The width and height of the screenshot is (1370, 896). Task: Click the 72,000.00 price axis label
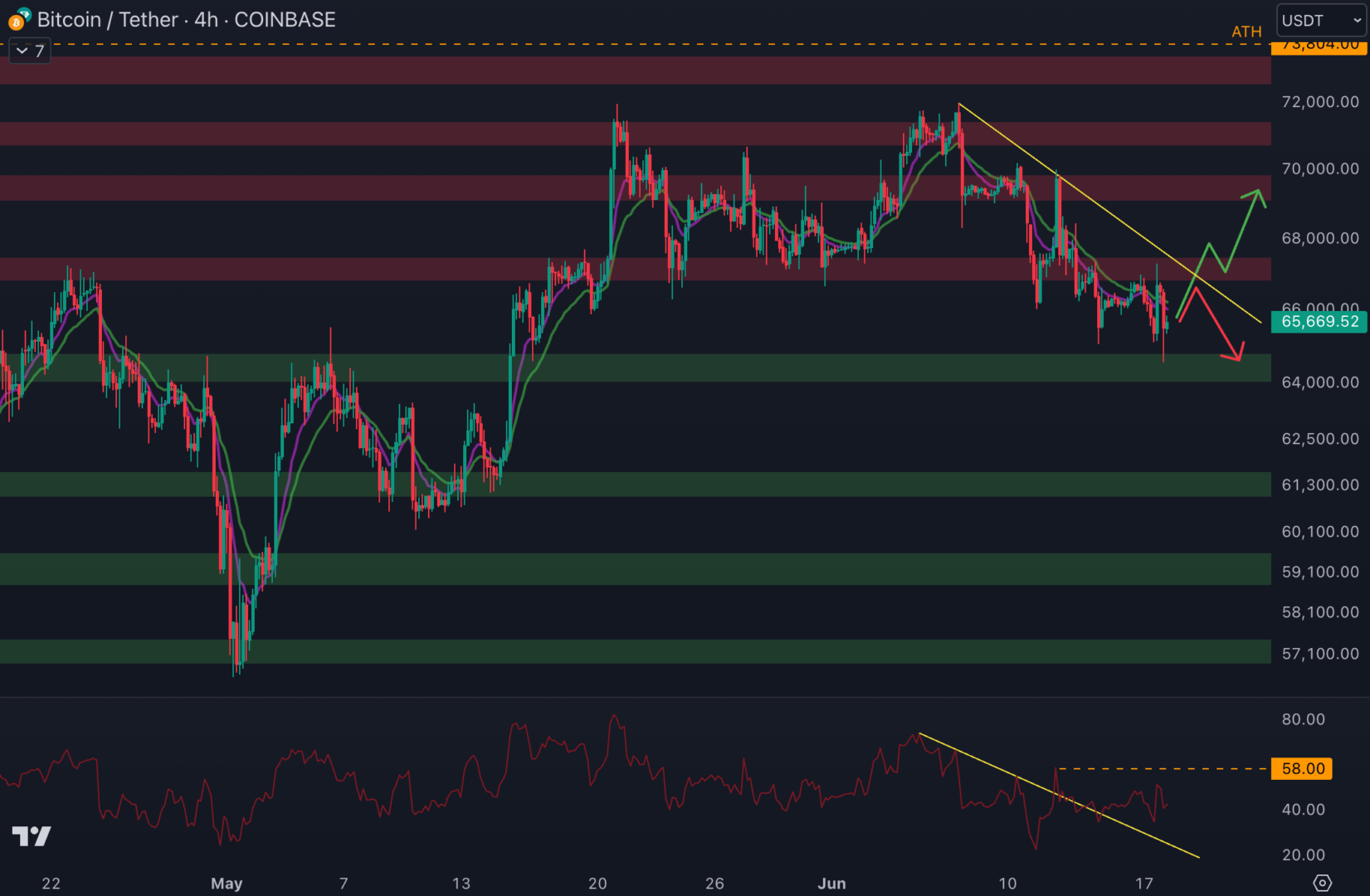coord(1319,102)
